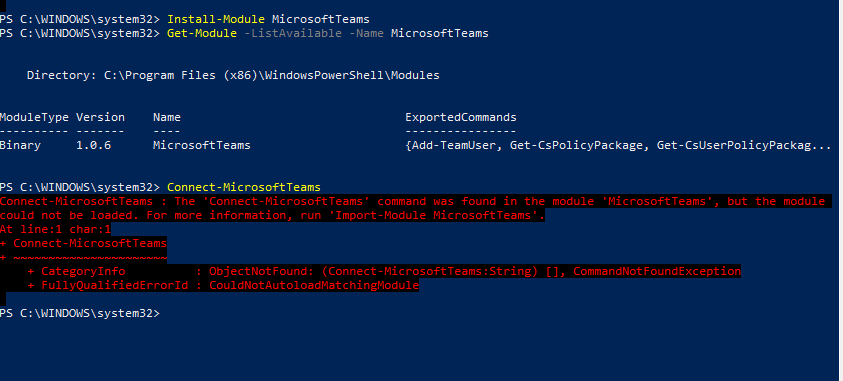
Task: Click the CategoryInfo error line
Action: coord(384,271)
